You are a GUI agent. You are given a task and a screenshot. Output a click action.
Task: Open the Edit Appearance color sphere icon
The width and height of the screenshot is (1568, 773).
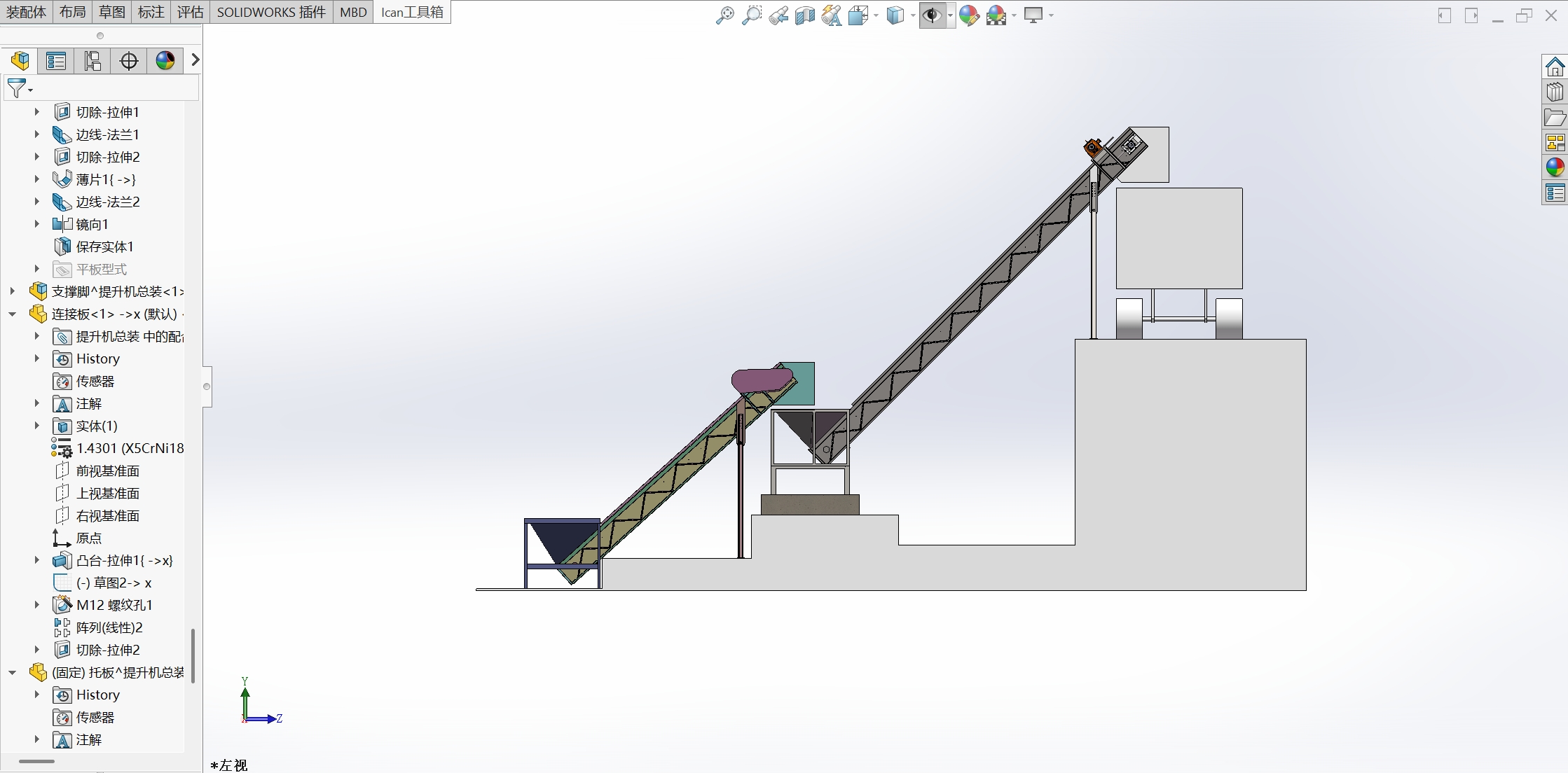[x=969, y=15]
